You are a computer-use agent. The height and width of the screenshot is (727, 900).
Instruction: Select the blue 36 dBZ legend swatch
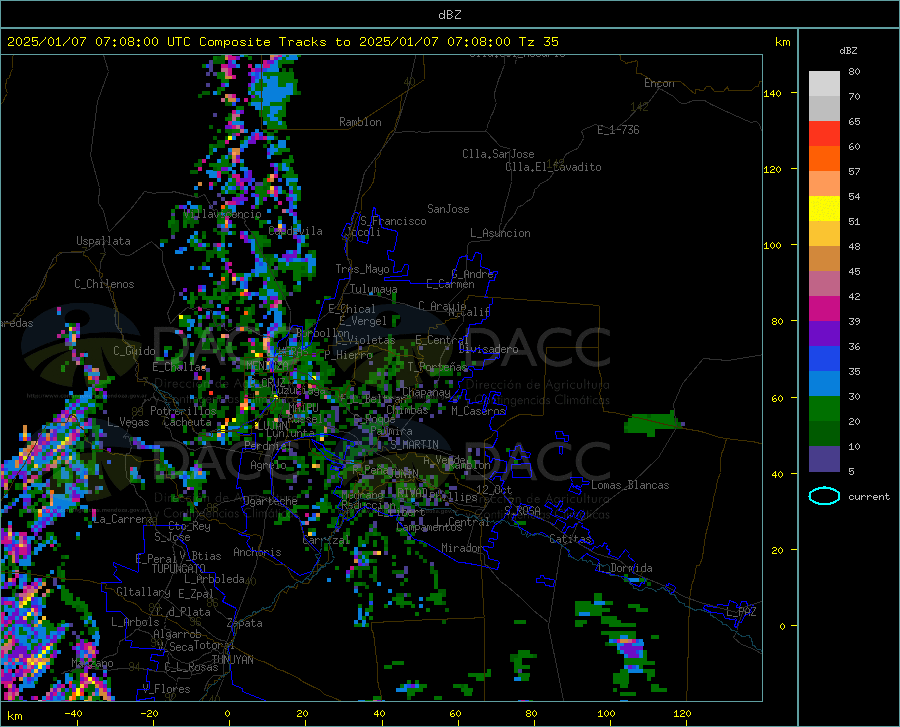[824, 359]
